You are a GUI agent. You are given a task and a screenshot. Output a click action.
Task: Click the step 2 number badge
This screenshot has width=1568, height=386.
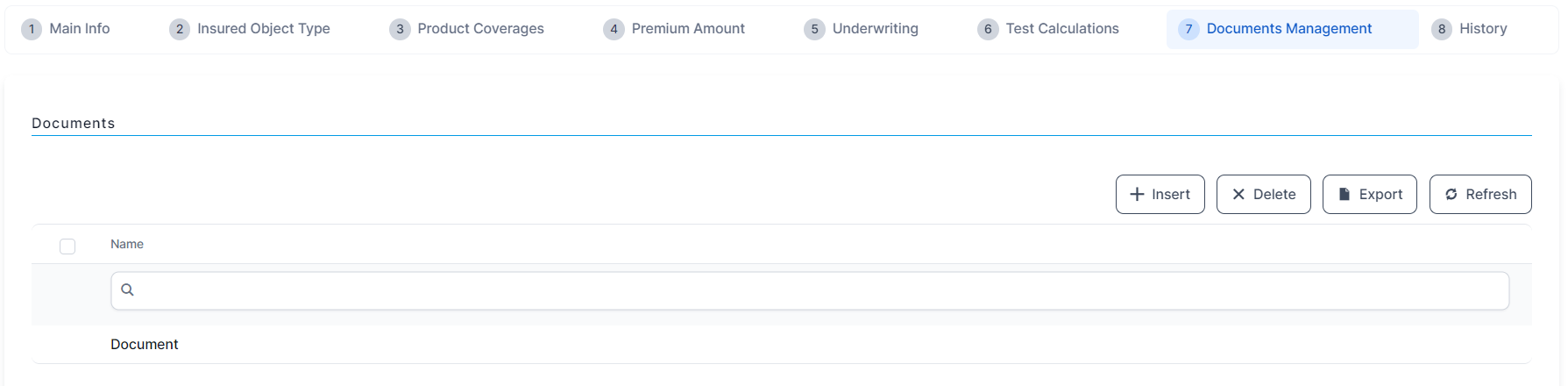180,30
